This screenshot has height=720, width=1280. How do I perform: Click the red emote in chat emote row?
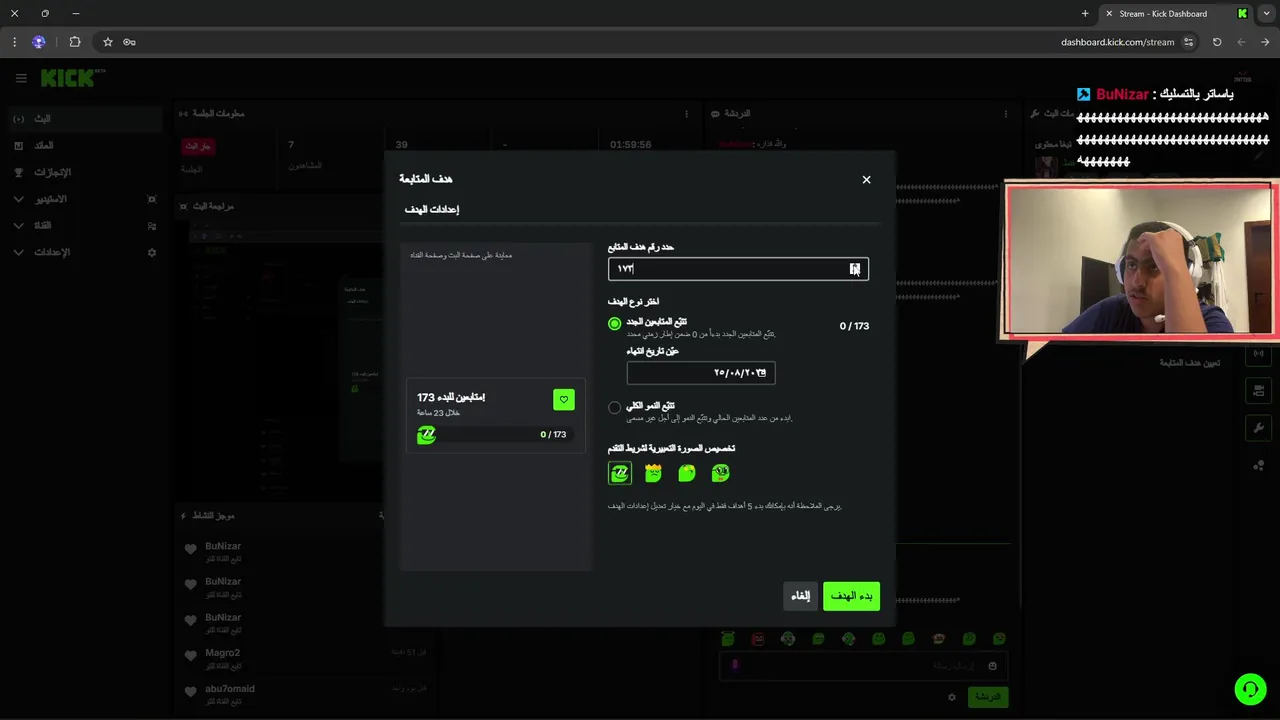click(758, 639)
